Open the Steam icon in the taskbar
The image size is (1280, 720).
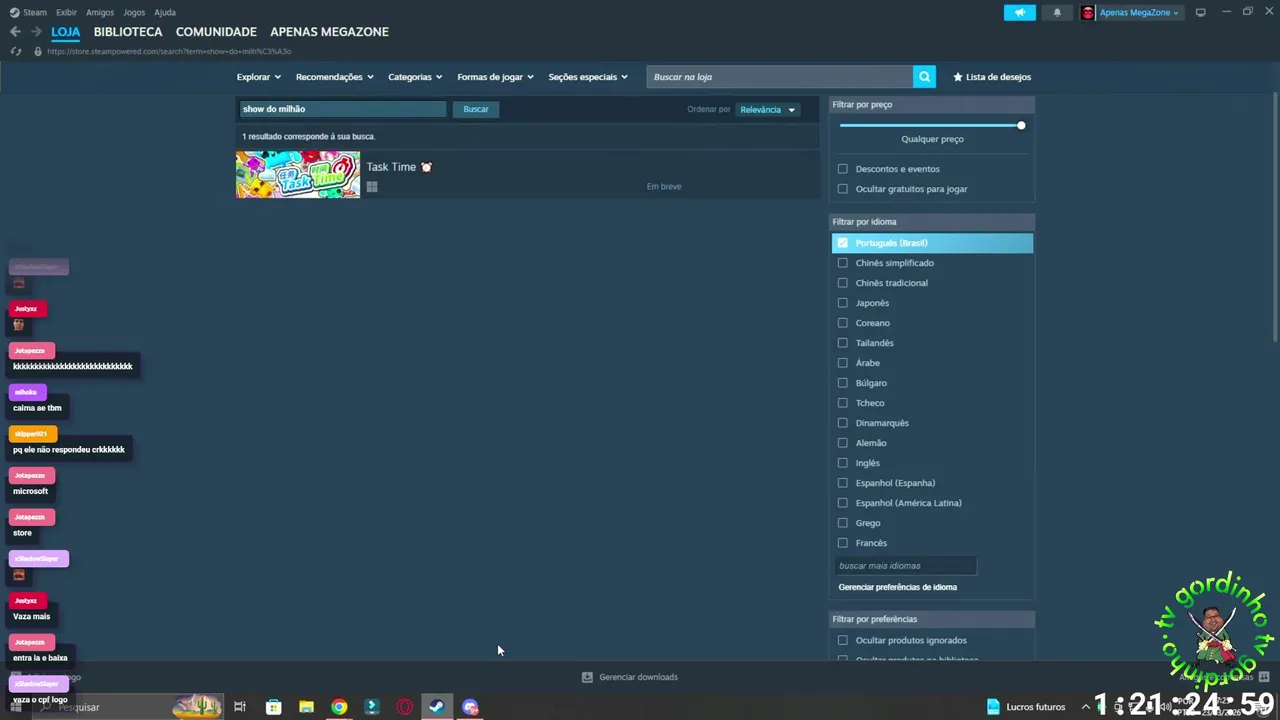coord(437,707)
